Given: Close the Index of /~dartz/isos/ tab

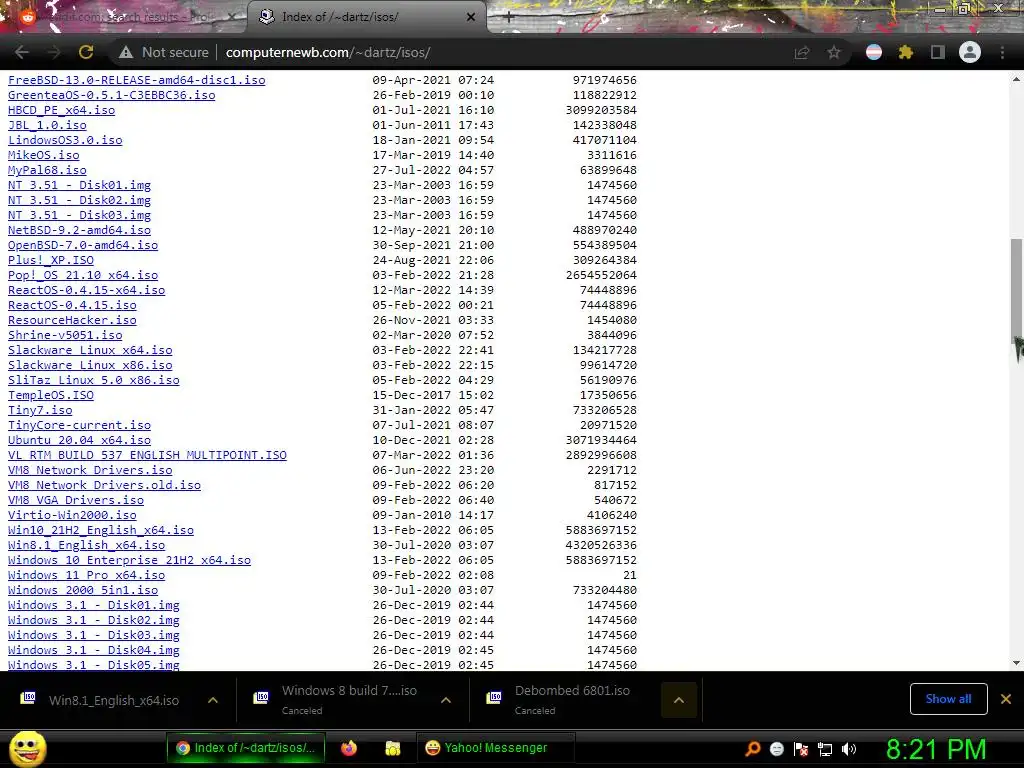Looking at the screenshot, I should coord(471,17).
